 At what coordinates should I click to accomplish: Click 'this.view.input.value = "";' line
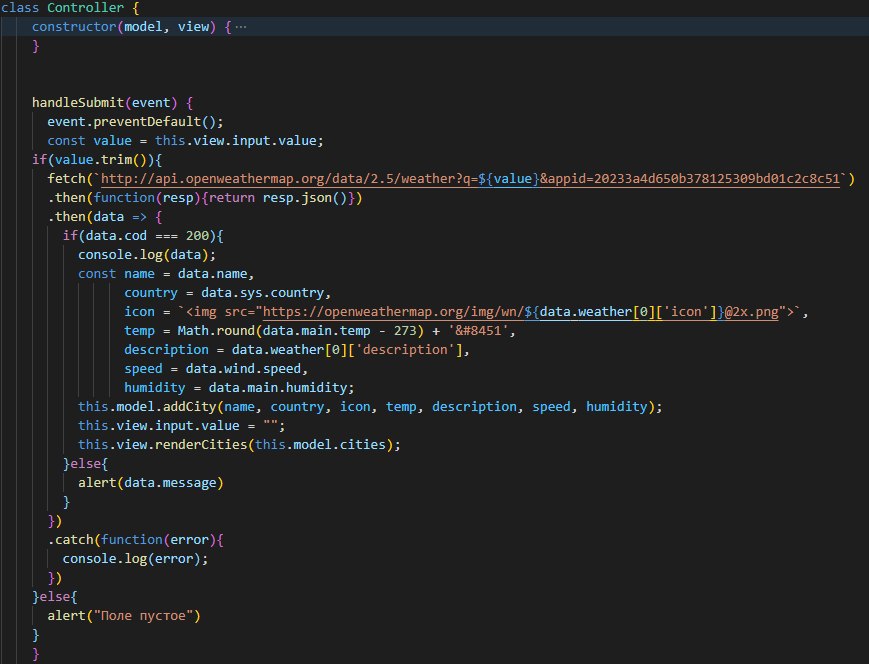[x=182, y=426]
